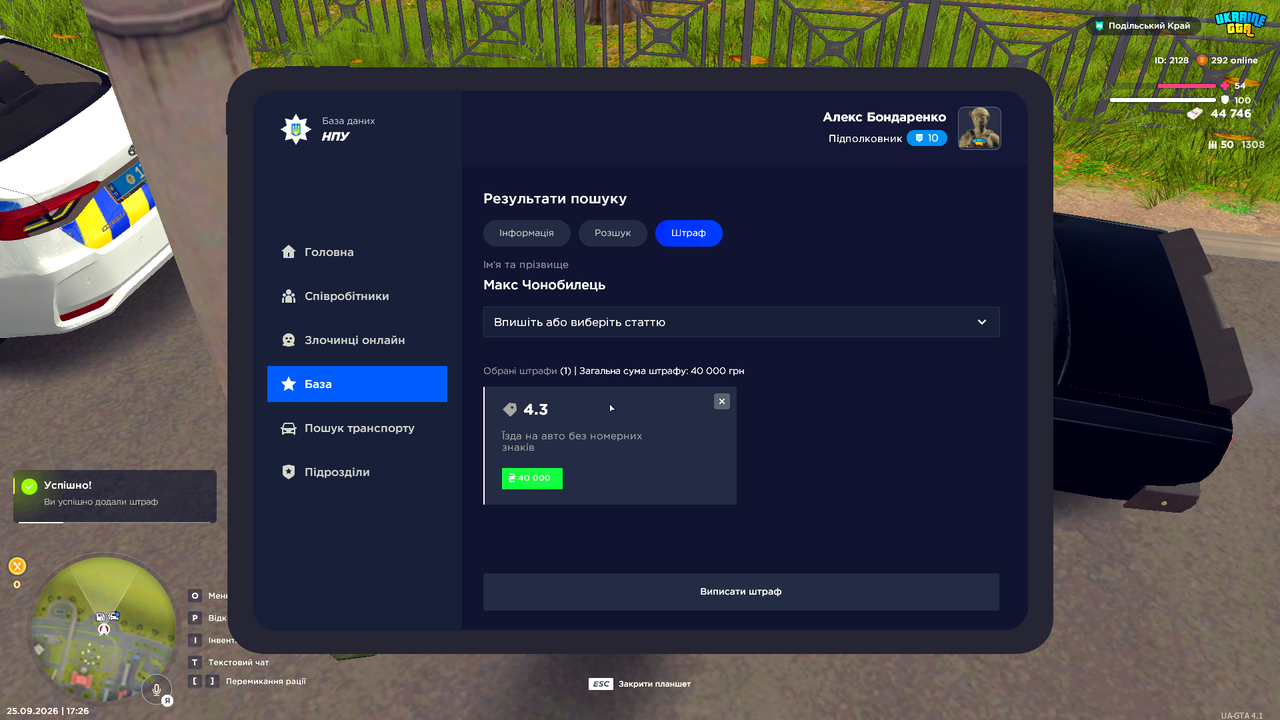The width and height of the screenshot is (1280, 720).
Task: Click the house icon beside Головна
Action: tap(289, 252)
